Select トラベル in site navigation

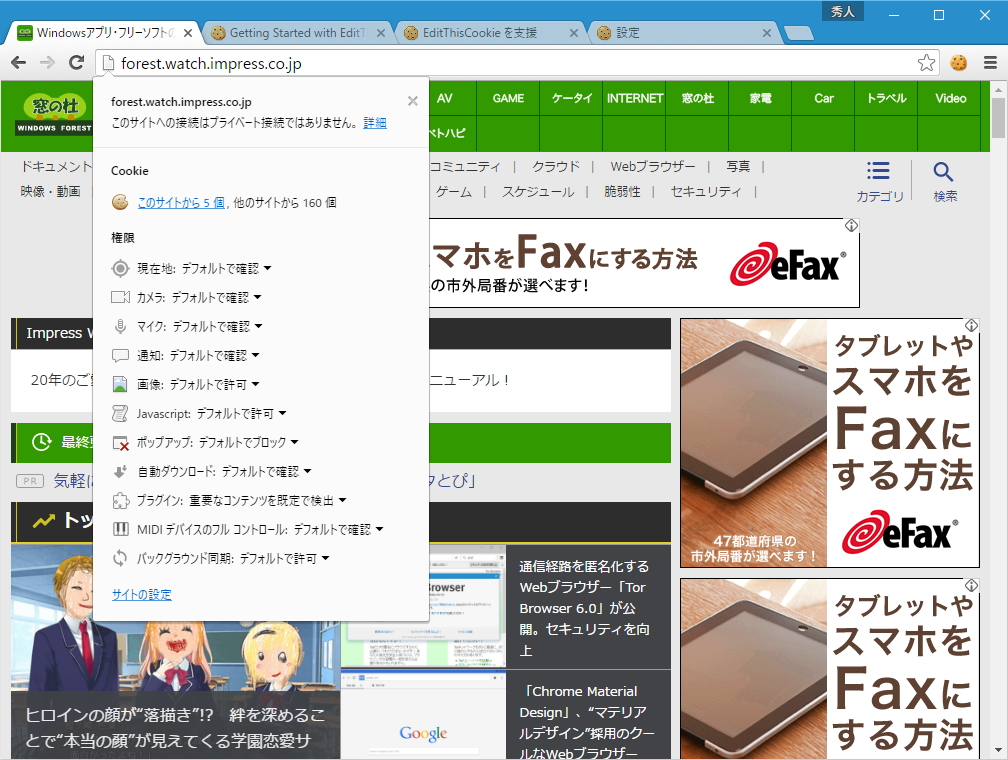tap(886, 98)
